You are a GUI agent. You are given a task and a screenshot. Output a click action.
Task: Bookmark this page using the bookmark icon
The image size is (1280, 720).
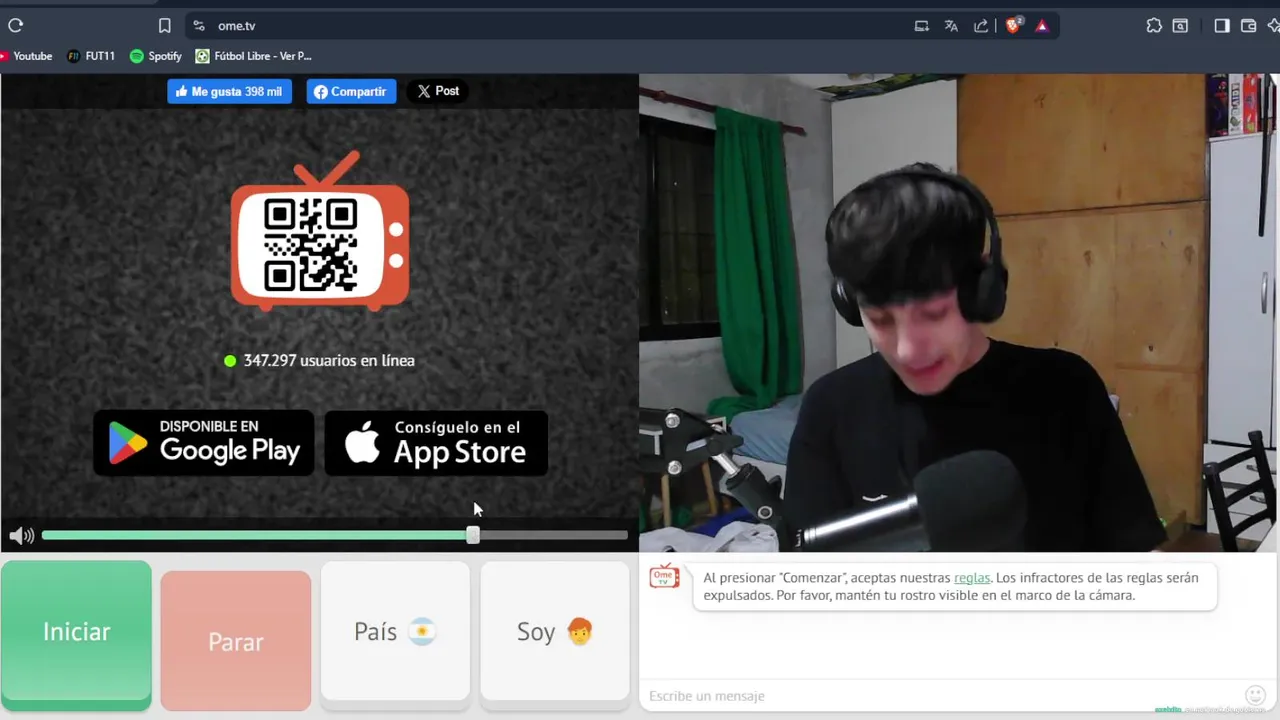pyautogui.click(x=165, y=26)
